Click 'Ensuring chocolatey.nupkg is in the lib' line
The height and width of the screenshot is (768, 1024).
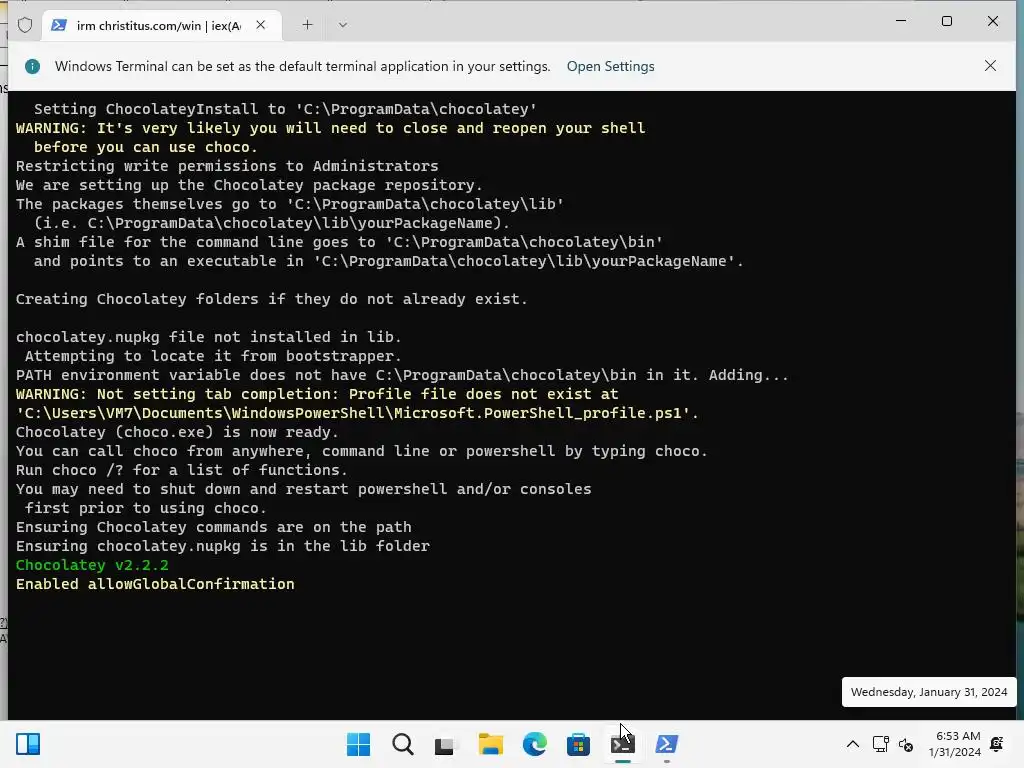point(223,546)
